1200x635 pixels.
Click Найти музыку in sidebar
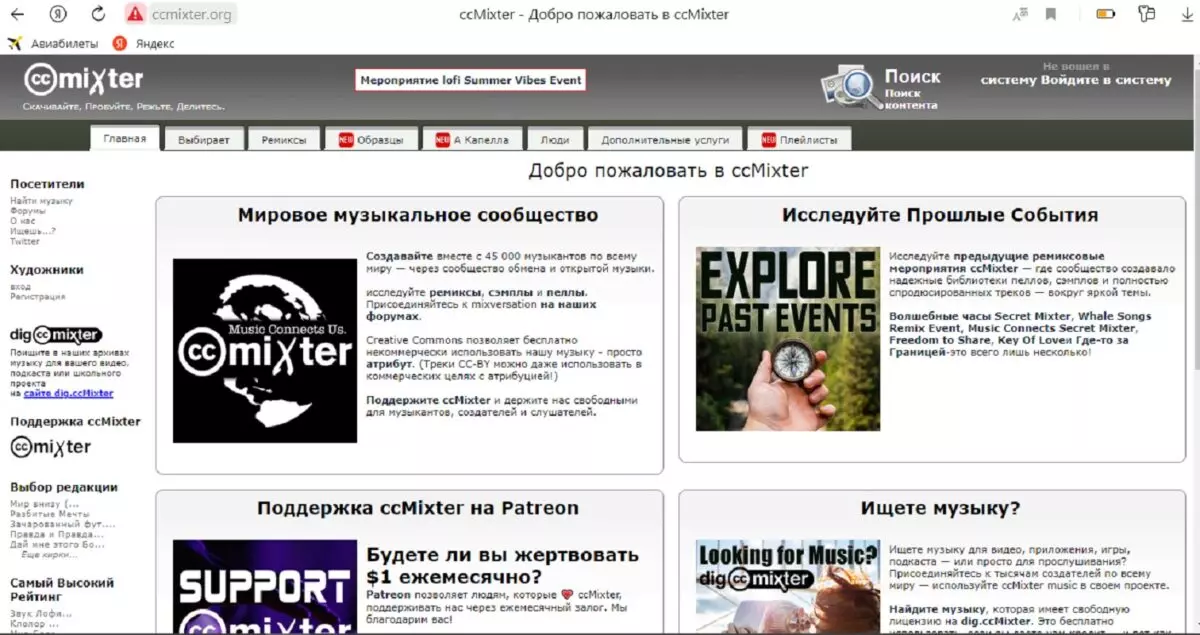click(x=41, y=201)
